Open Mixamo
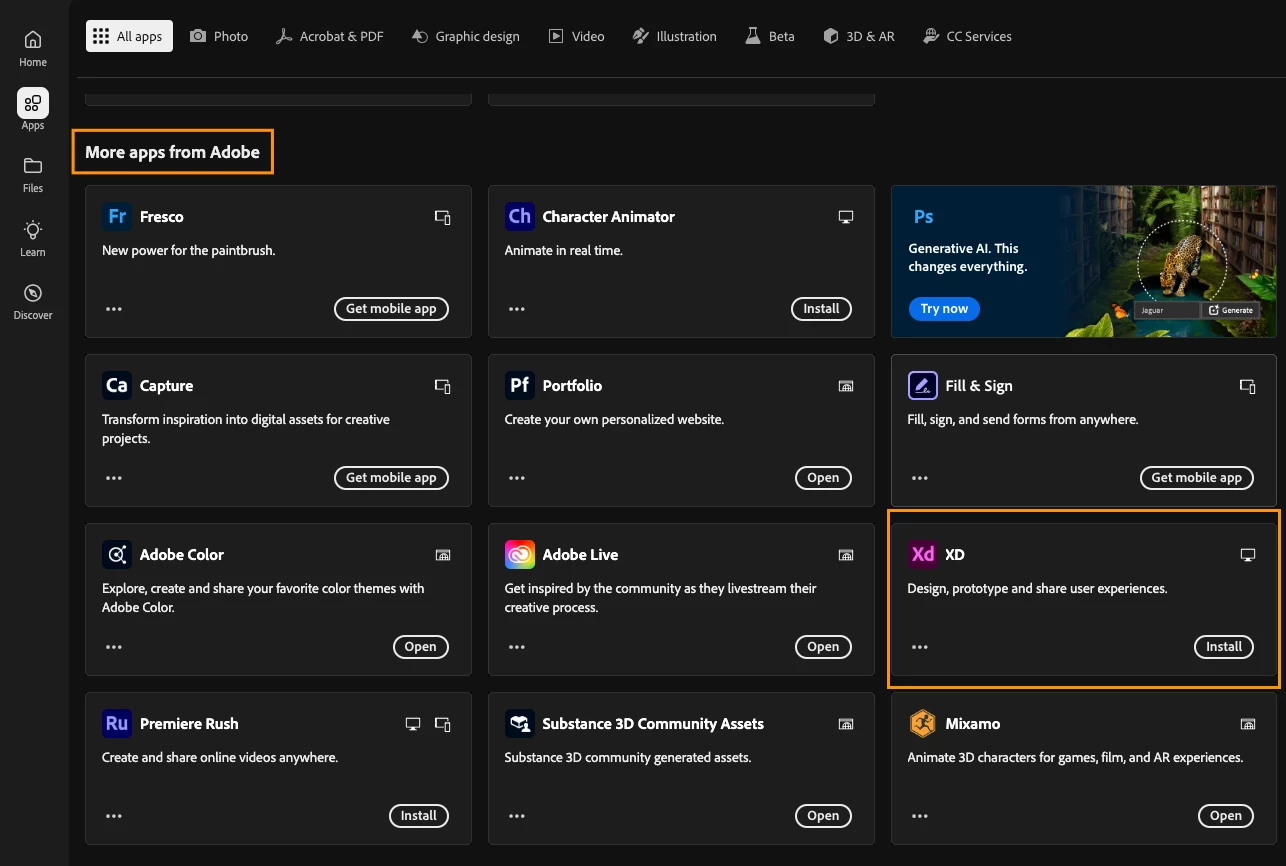Viewport: 1286px width, 866px height. tap(1226, 816)
